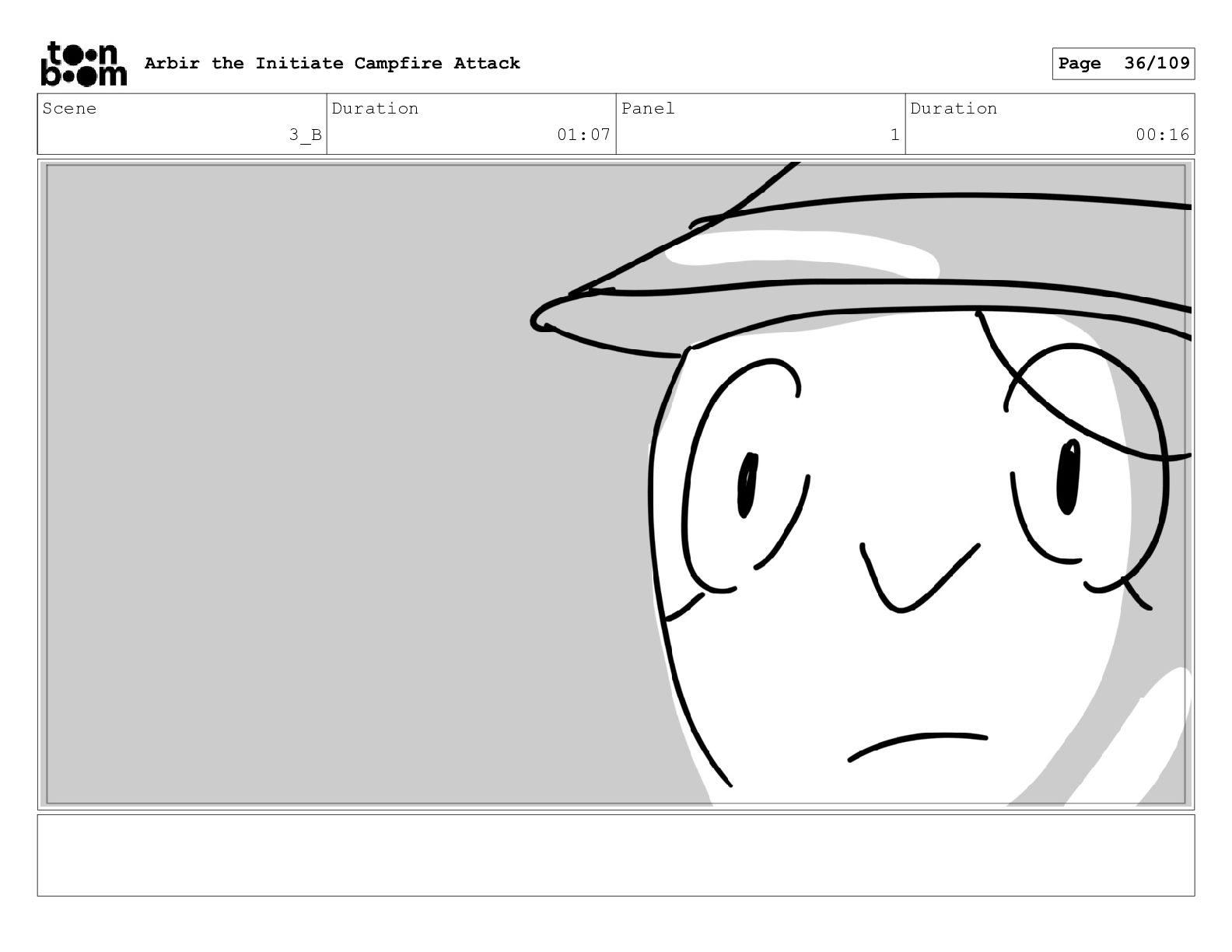Click the 'Page 36/109' indicator box
This screenshot has height=952, width=1232.
coord(1123,64)
